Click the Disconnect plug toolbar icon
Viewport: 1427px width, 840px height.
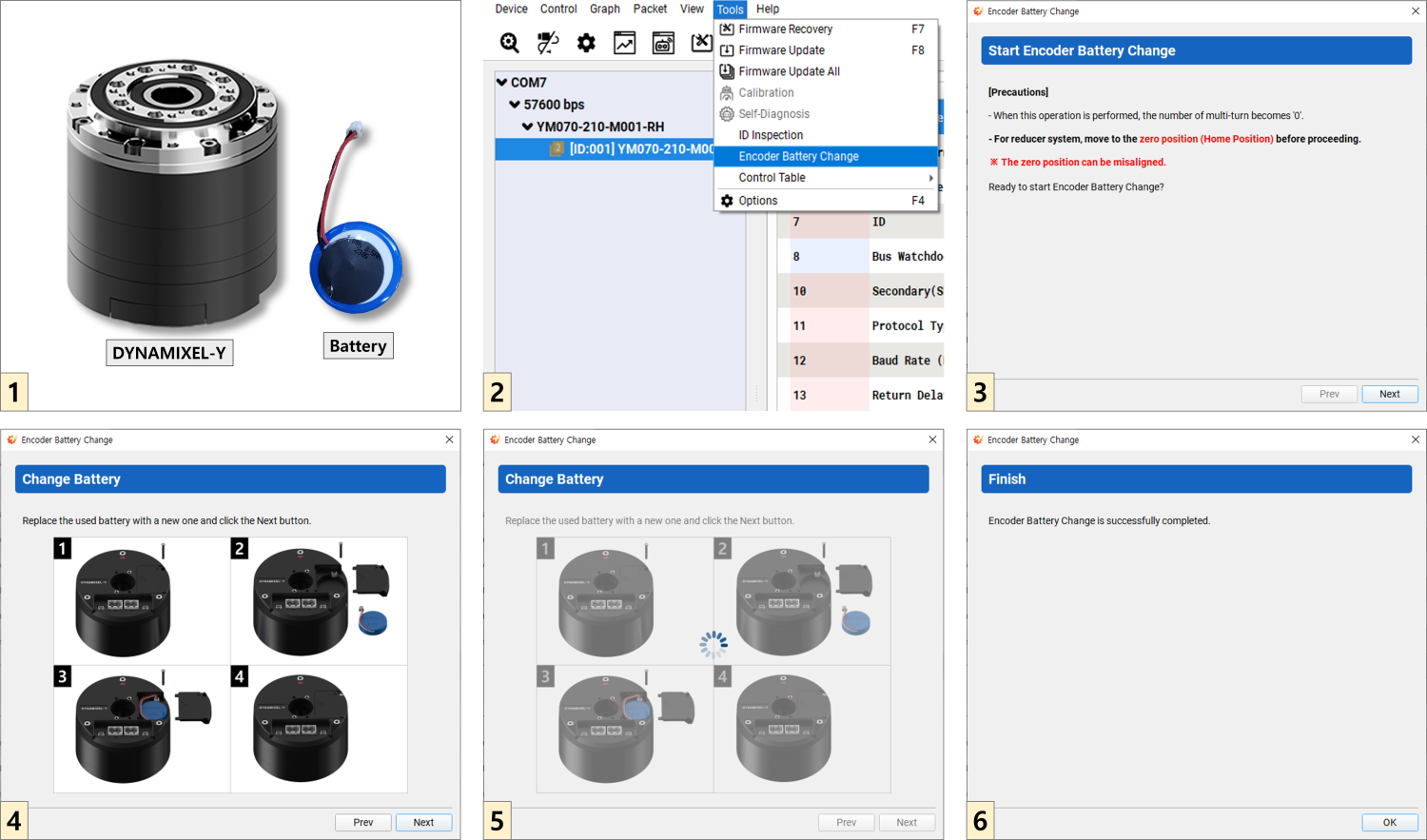[548, 43]
